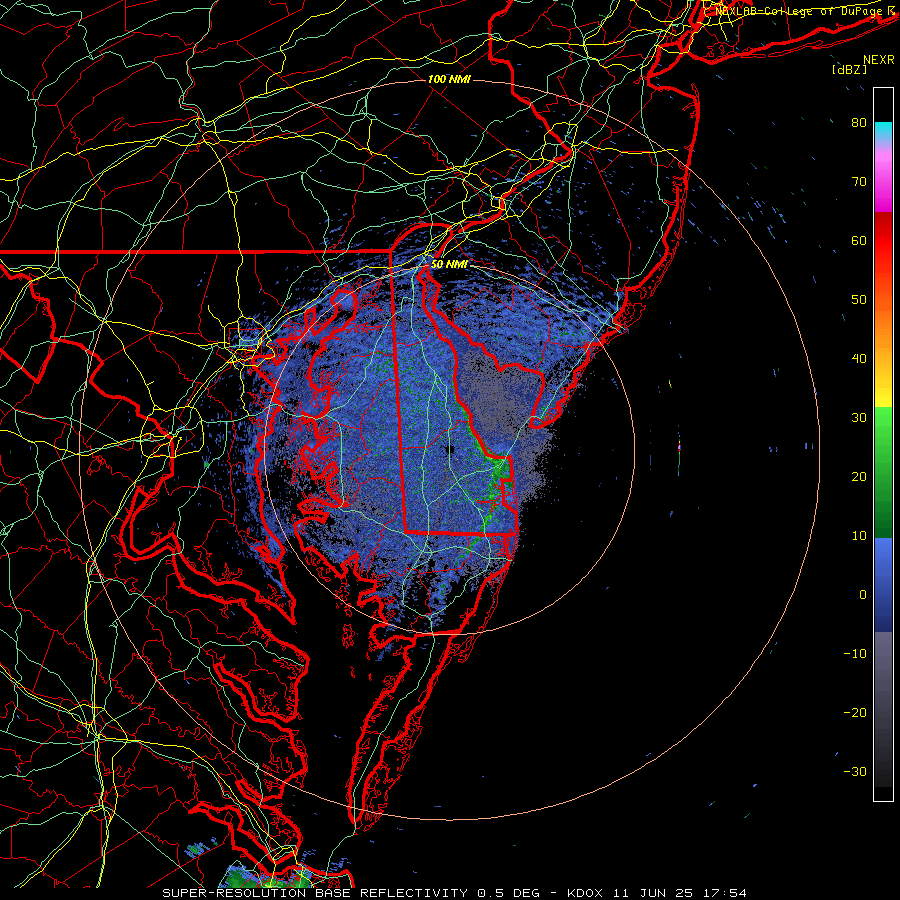This screenshot has height=900, width=900.
Task: Click the 40 value on the dBZ scale
Action: click(859, 359)
